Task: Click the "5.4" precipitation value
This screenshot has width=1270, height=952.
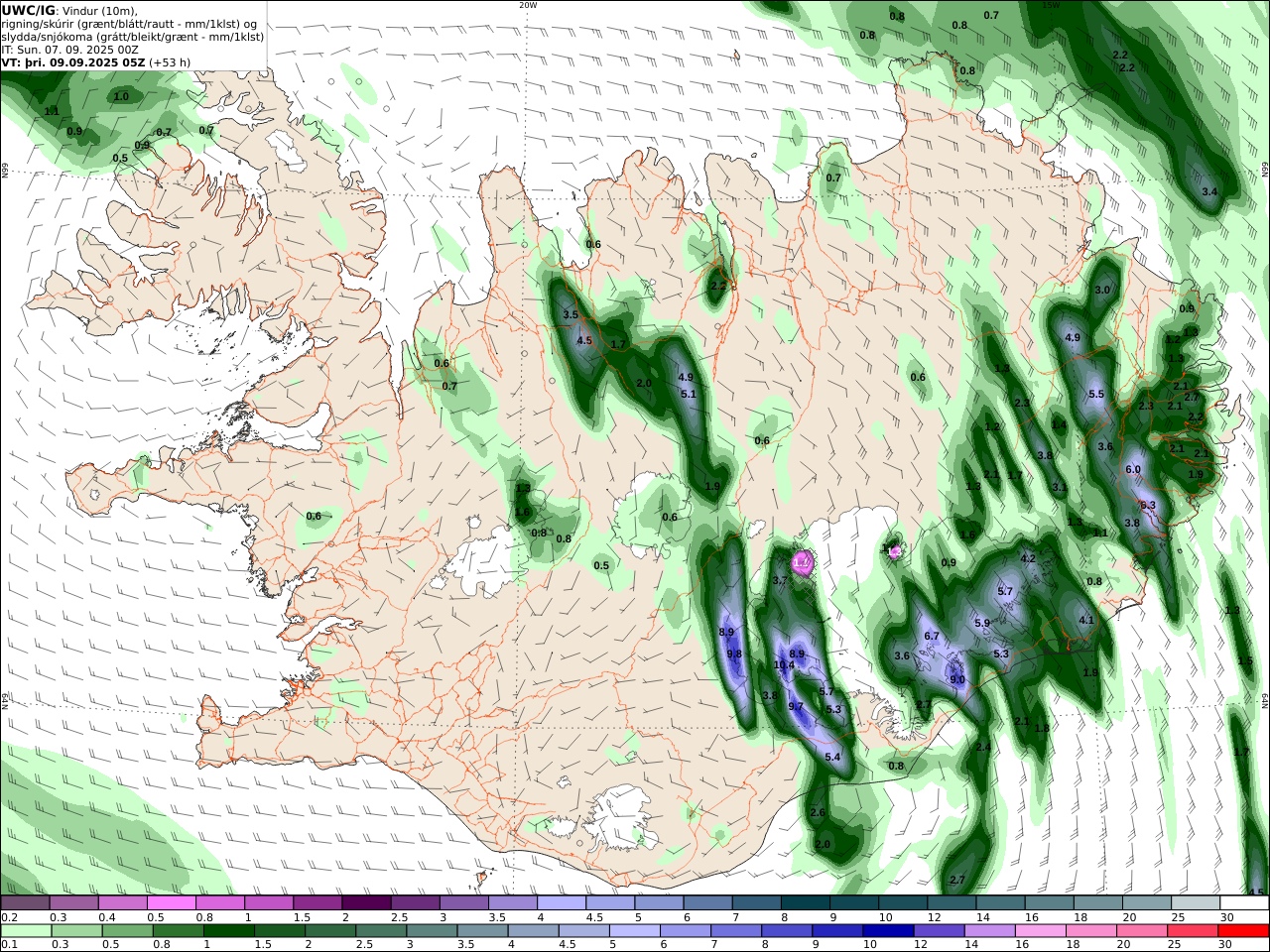Action: pos(832,757)
